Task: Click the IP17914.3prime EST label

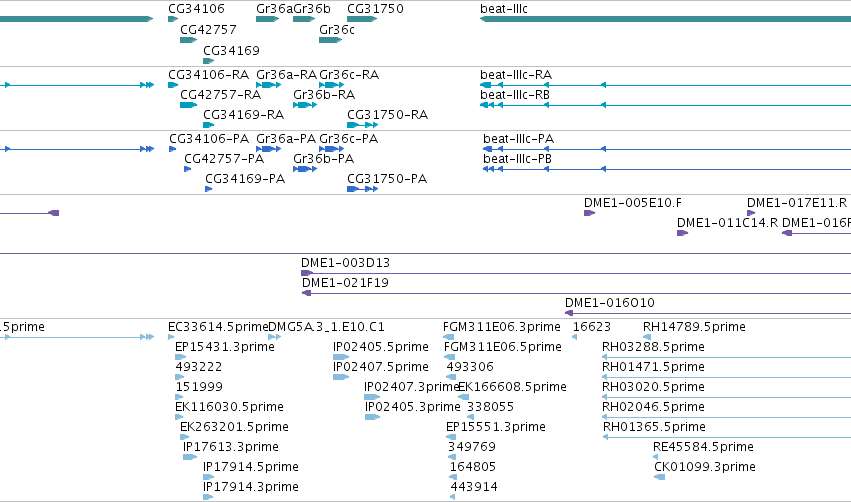Action: (x=251, y=487)
